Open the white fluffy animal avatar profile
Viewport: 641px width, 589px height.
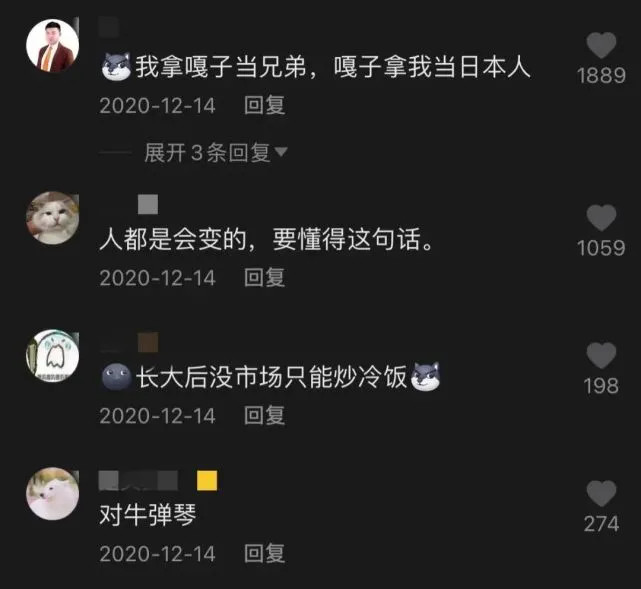pos(52,493)
